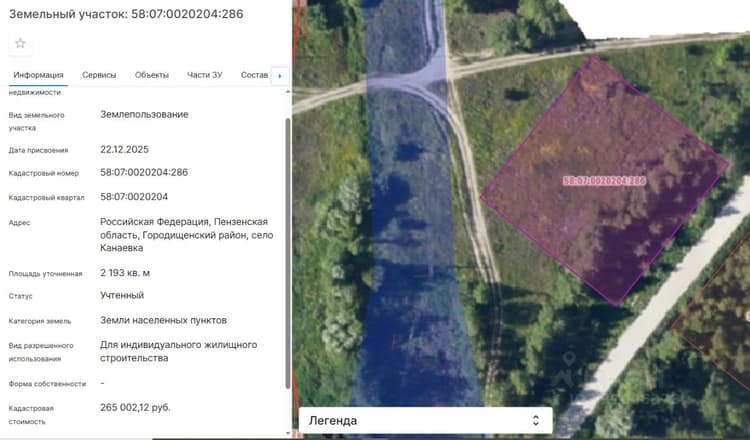The width and height of the screenshot is (750, 440).
Task: Click the Форма собственности label
Action: (x=47, y=384)
